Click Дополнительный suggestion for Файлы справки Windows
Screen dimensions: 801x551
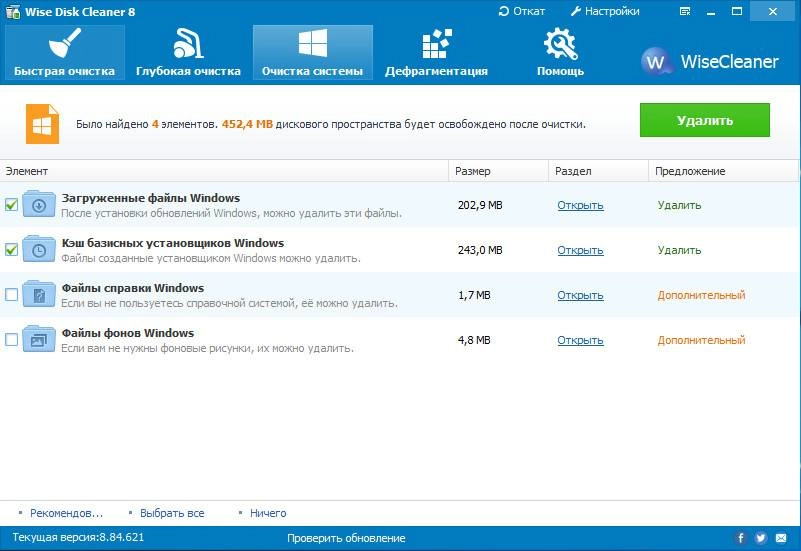click(x=701, y=295)
